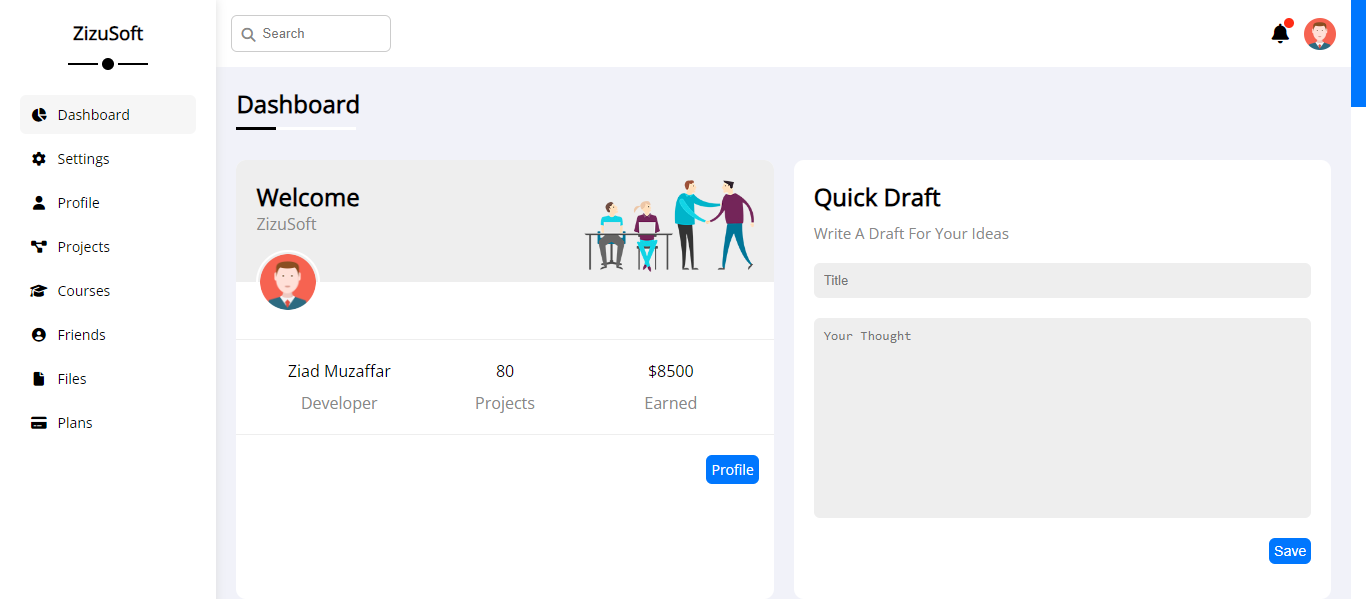Viewport: 1366px width, 599px height.
Task: Click the draft Title field
Action: click(x=1062, y=280)
